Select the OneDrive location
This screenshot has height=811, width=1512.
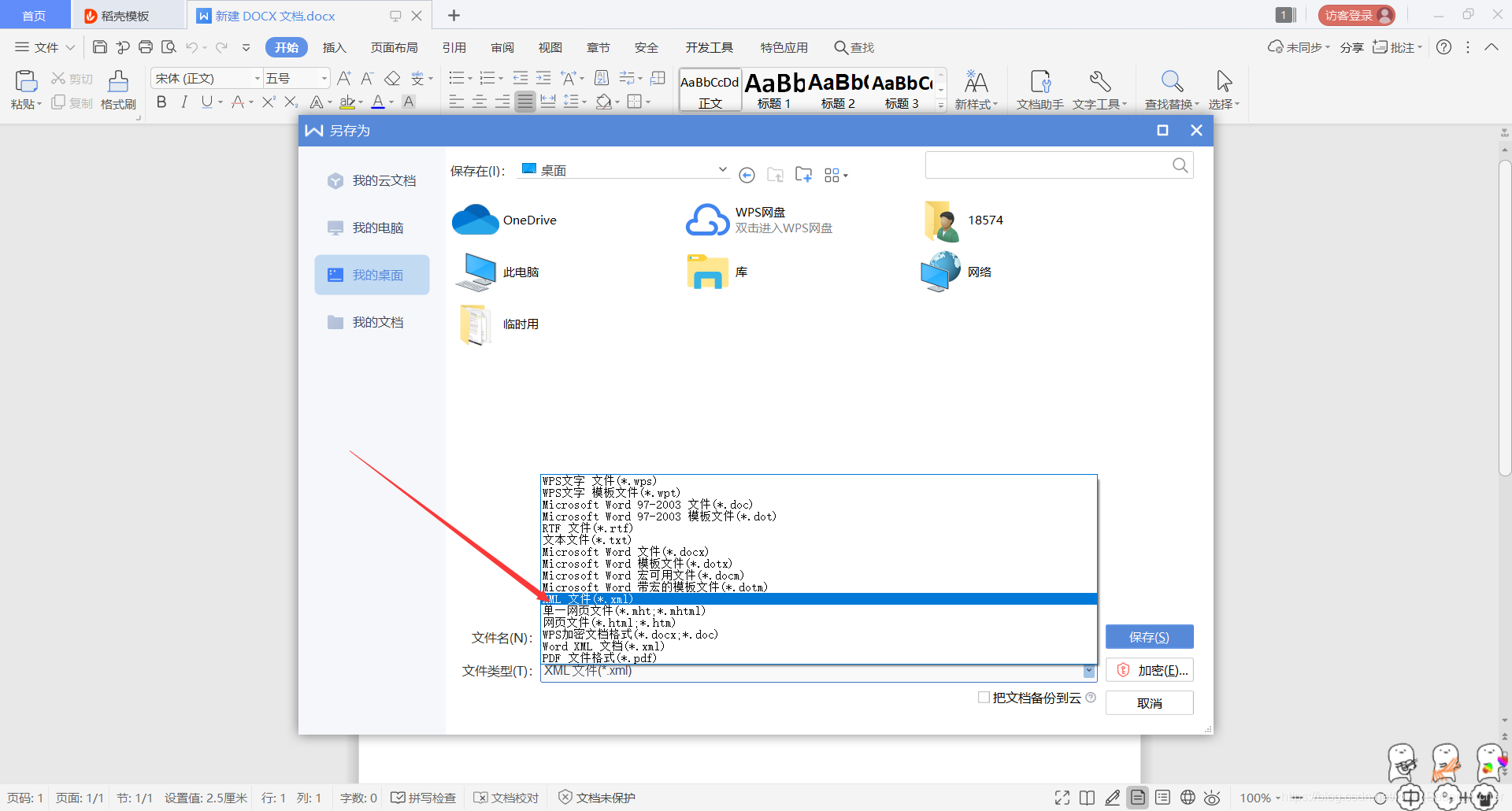click(505, 220)
